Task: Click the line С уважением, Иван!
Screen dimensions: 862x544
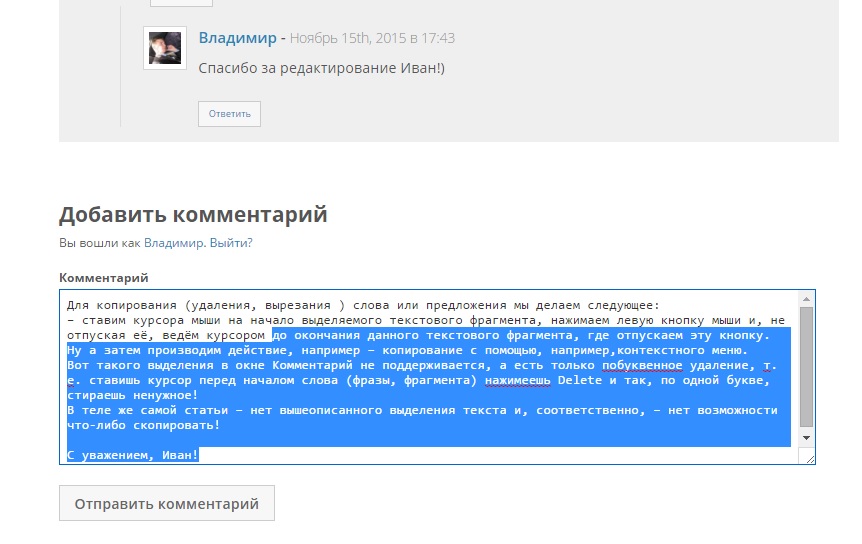Action: click(132, 455)
